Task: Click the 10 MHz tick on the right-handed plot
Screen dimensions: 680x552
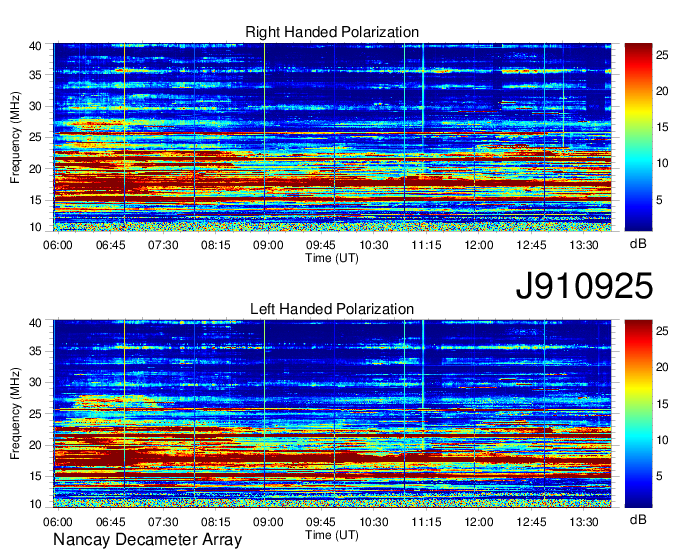Action: (35, 227)
